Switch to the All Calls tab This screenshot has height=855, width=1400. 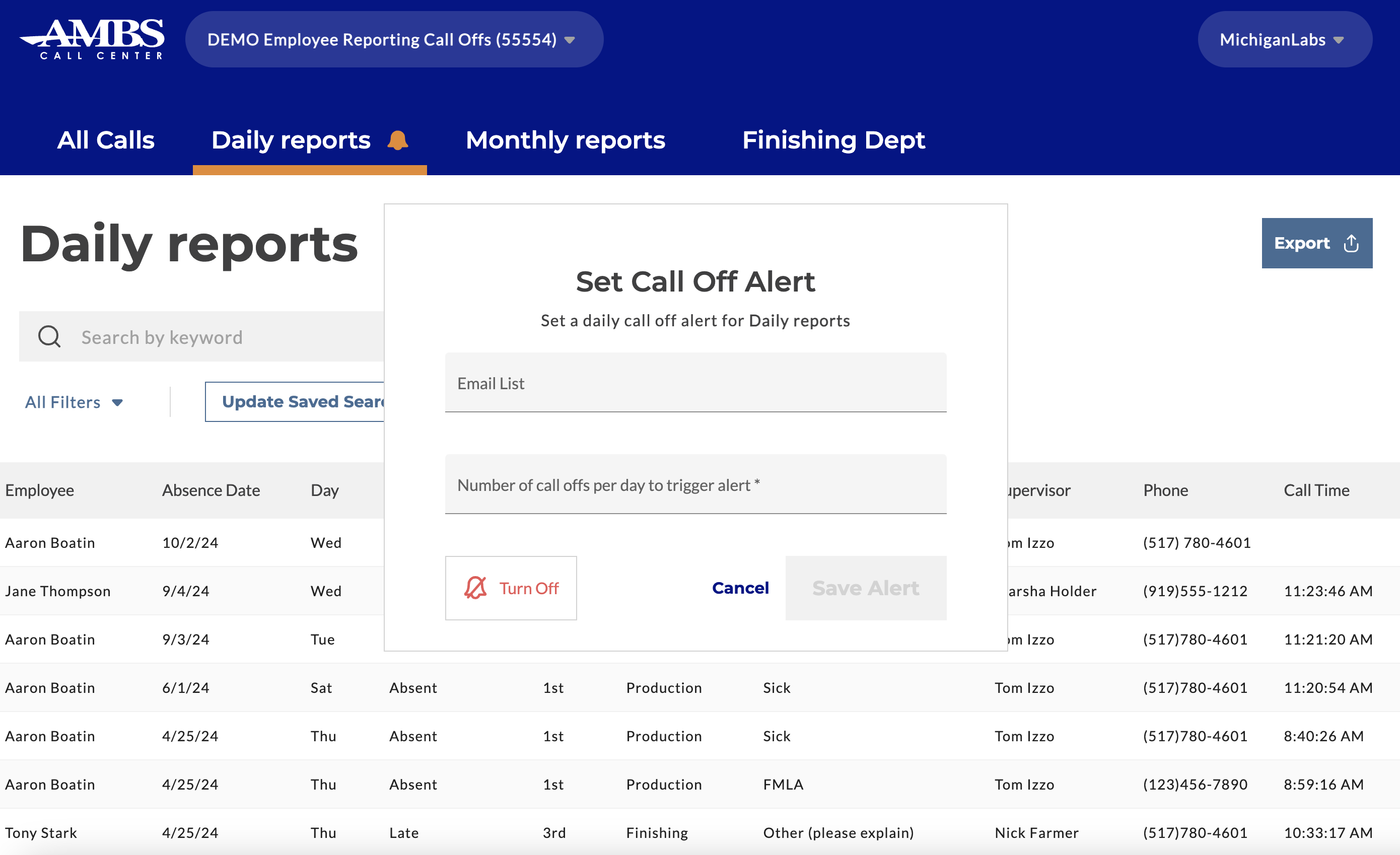tap(106, 140)
